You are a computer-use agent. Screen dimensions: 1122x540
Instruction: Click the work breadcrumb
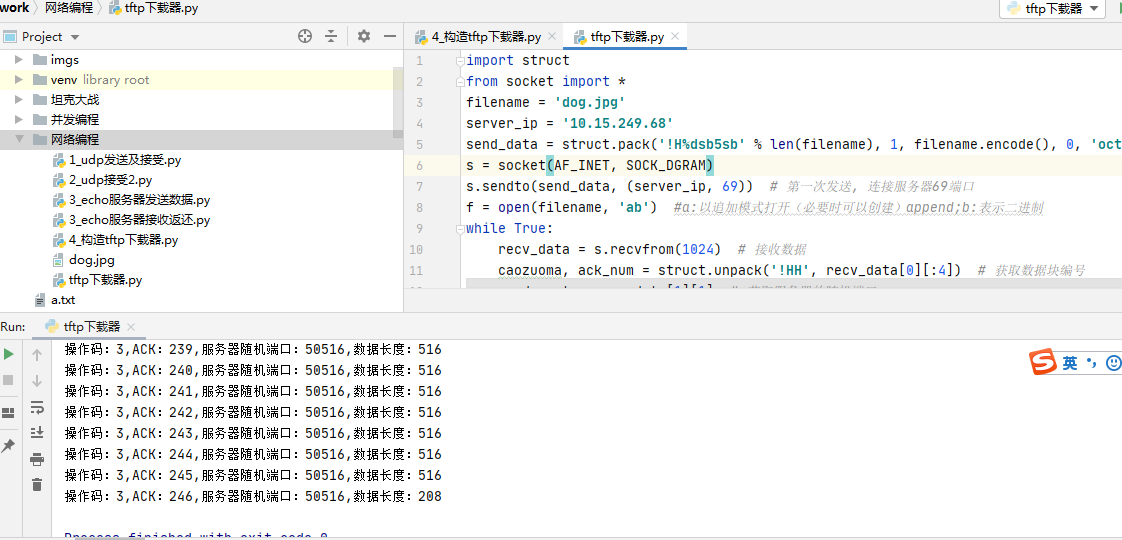click(14, 9)
